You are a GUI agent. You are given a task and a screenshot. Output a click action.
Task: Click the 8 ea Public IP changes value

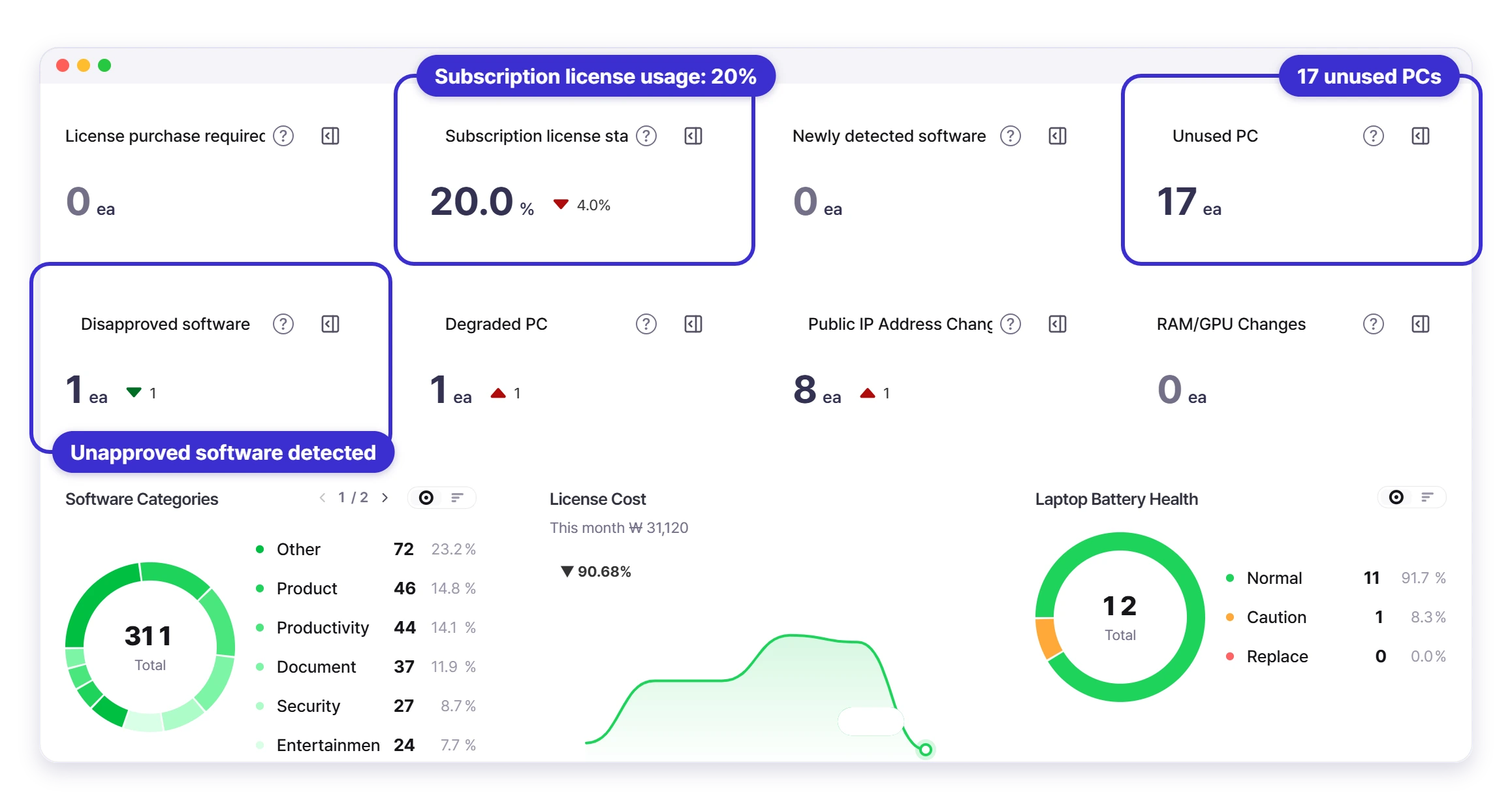(817, 390)
